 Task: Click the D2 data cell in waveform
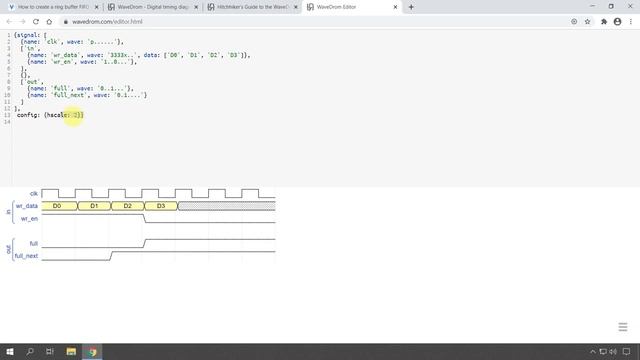coord(127,206)
